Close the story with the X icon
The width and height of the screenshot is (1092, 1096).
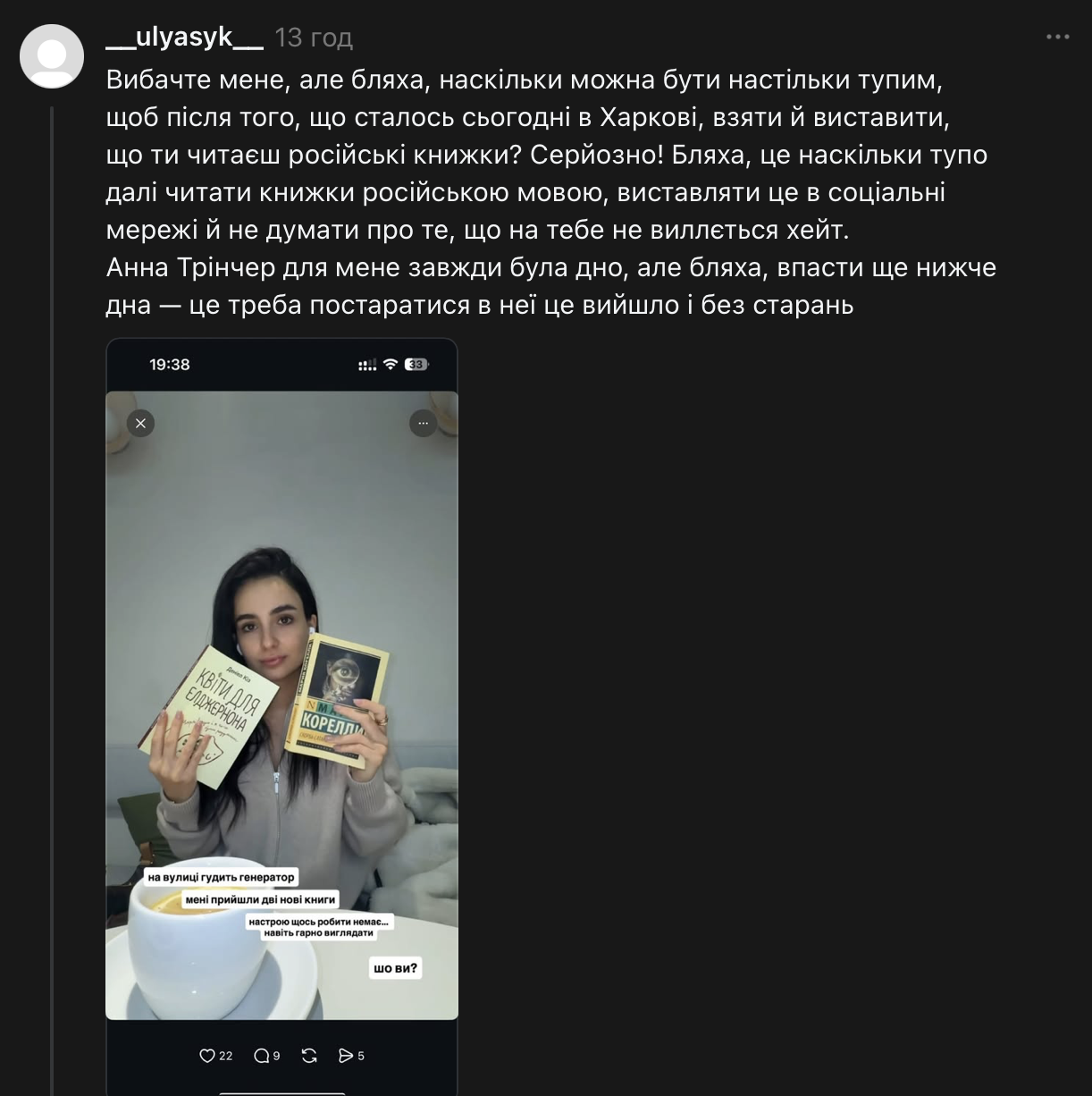pyautogui.click(x=140, y=424)
